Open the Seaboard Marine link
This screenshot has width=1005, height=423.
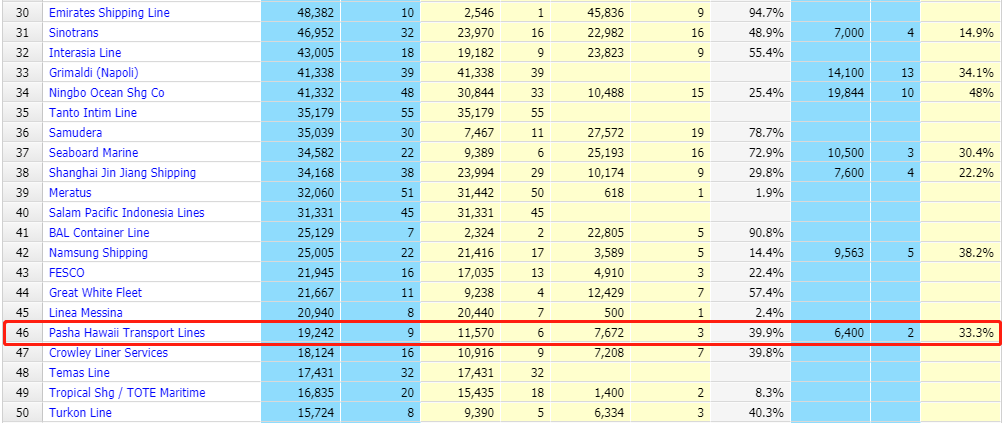94,153
